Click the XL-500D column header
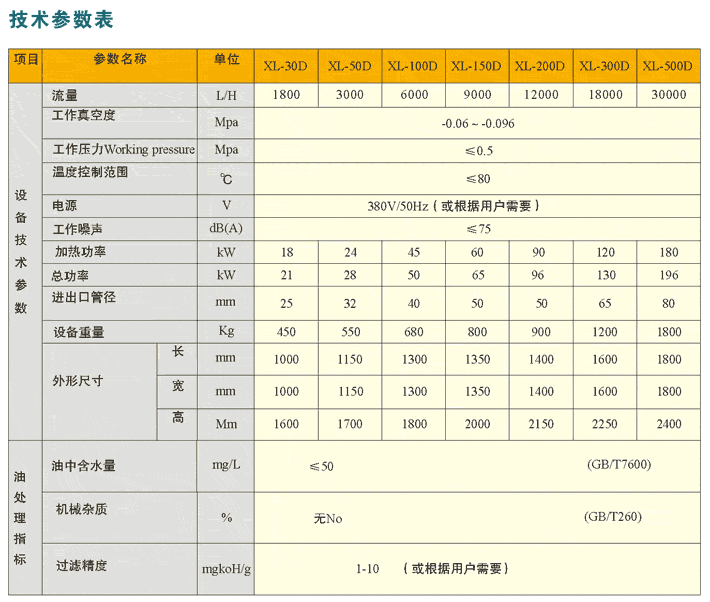This screenshot has height=602, width=710. [x=667, y=66]
